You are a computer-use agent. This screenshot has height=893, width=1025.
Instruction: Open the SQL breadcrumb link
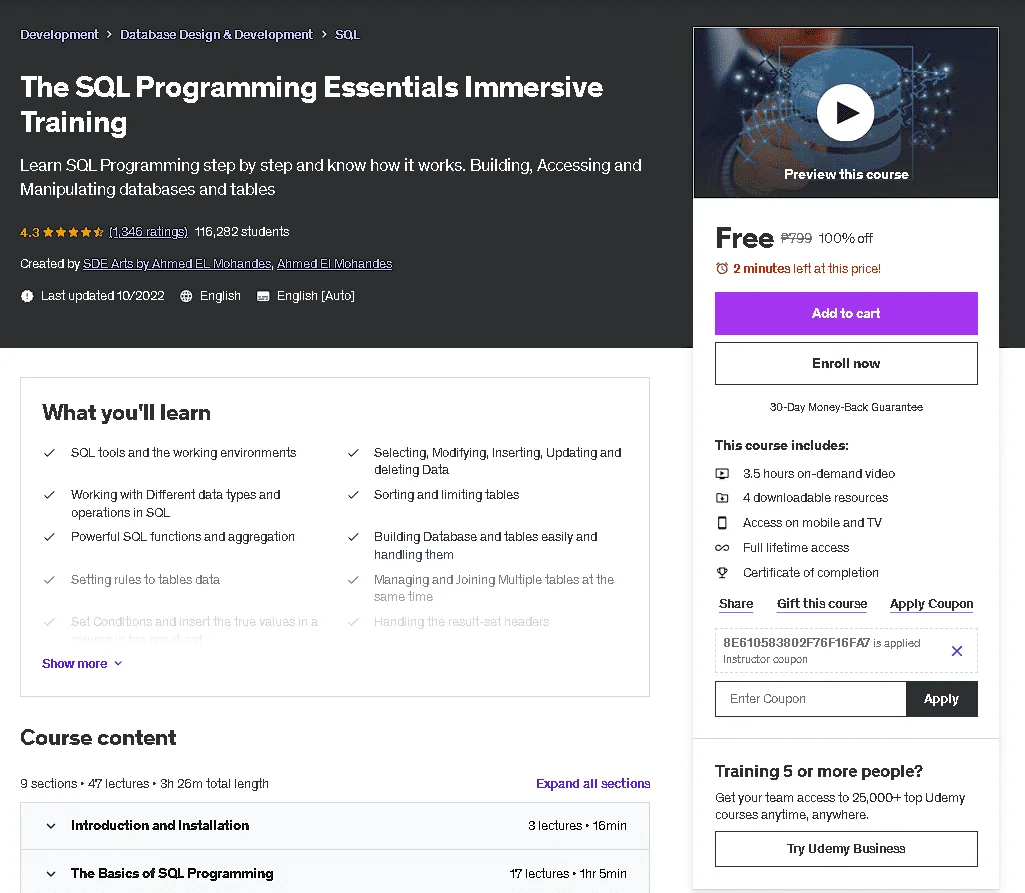pyautogui.click(x=347, y=35)
